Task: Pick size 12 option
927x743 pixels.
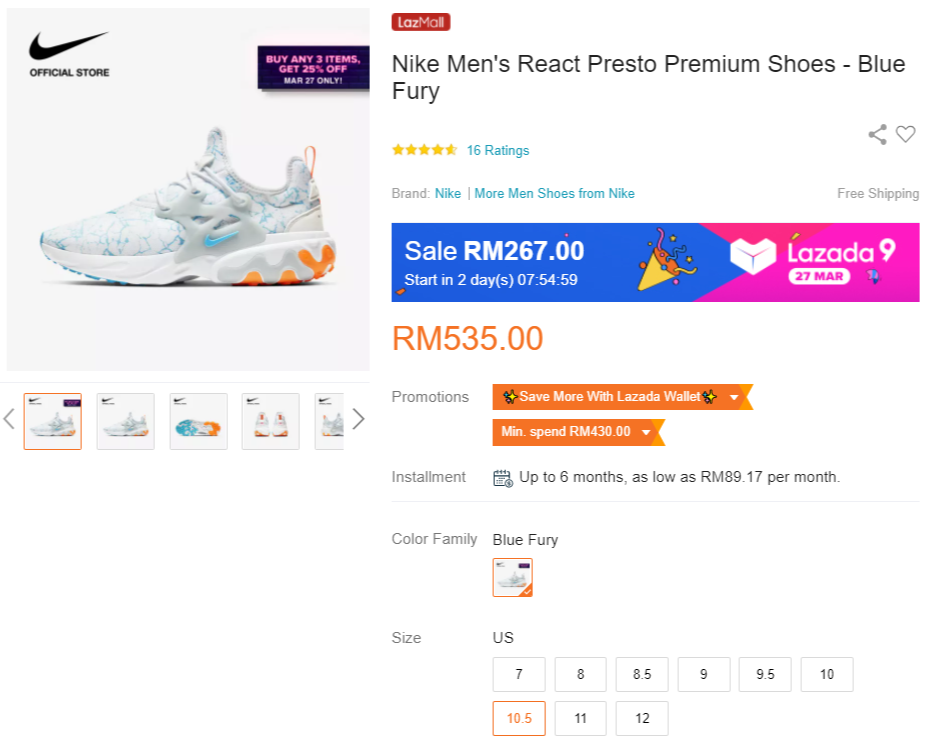Action: click(642, 718)
